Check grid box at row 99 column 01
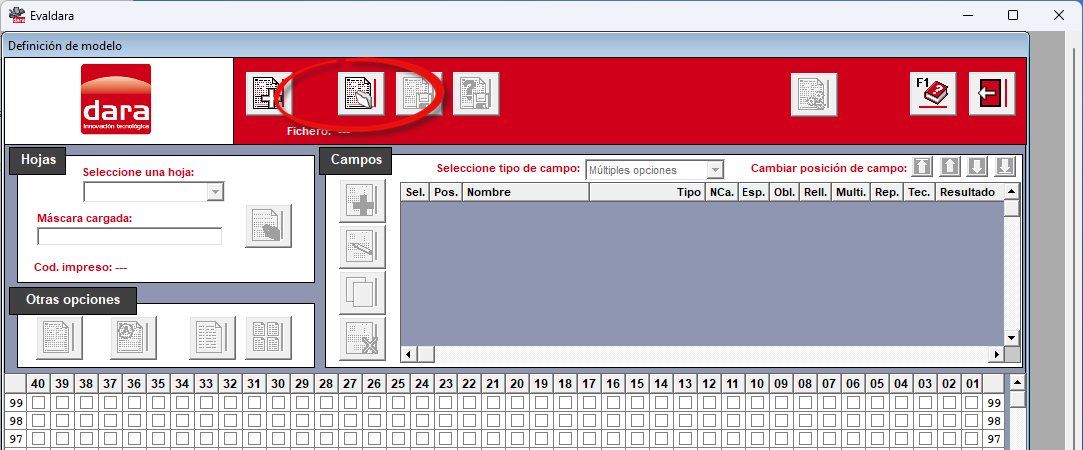This screenshot has height=450, width=1083. pos(972,402)
